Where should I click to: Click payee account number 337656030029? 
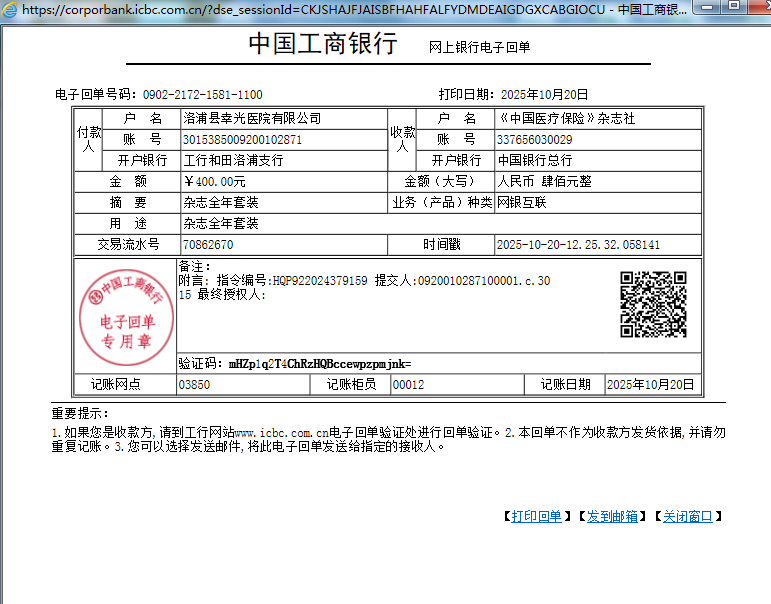pos(535,140)
